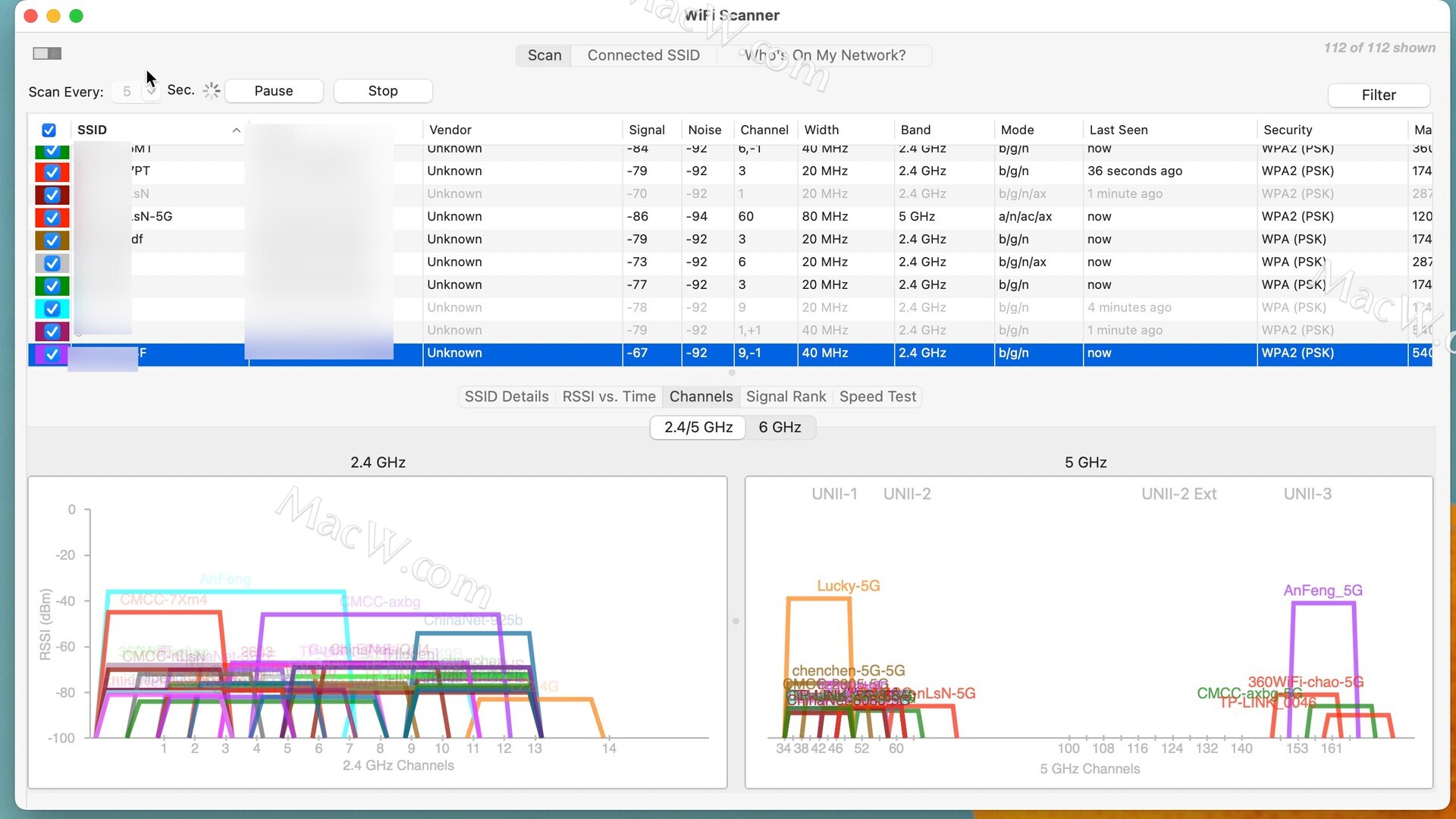Open the Signal Rank tab
Screen dimensions: 1456x819
coord(786,397)
